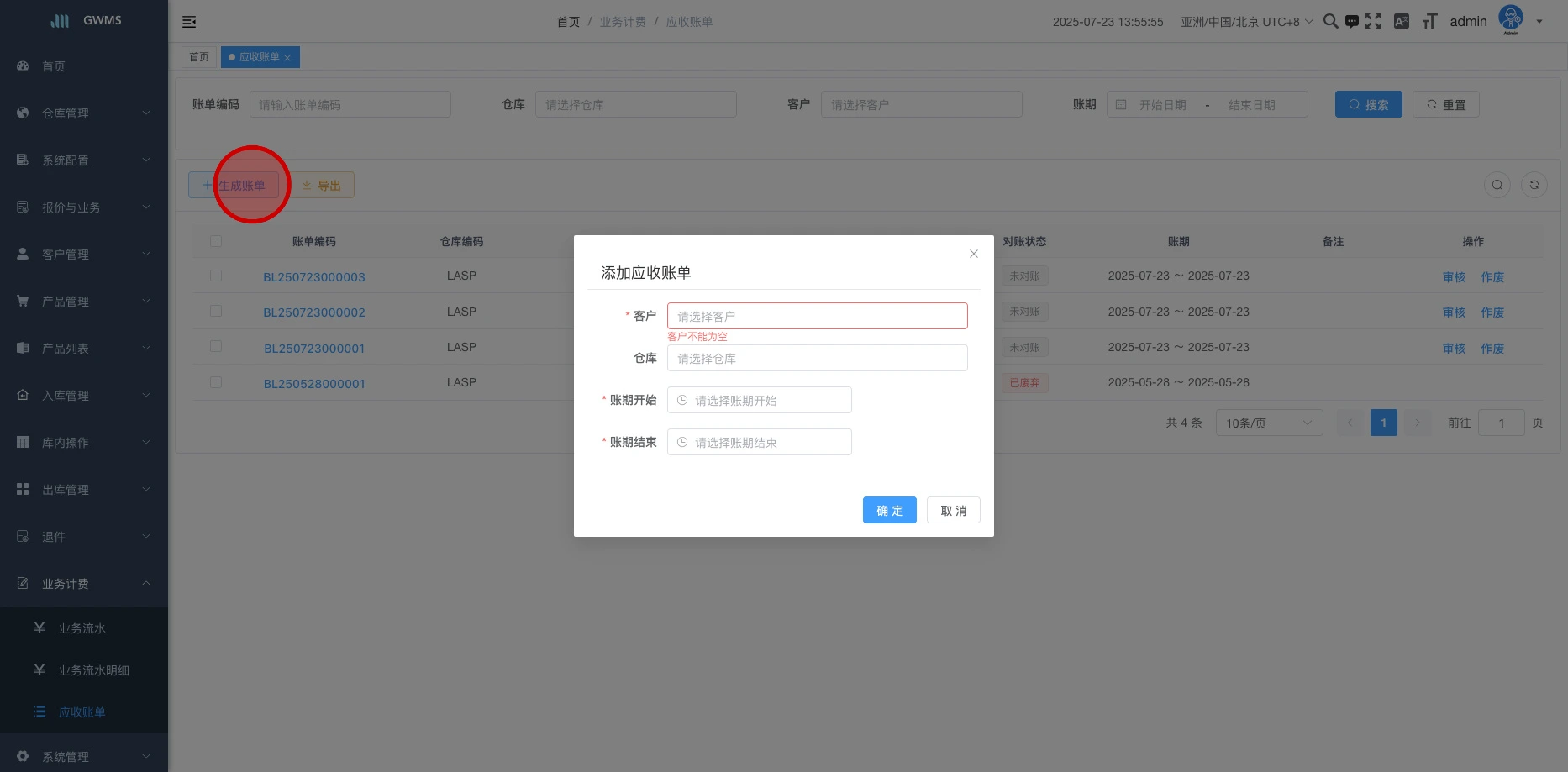Click the round refresh table icon
The width and height of the screenshot is (1568, 772).
[1534, 185]
